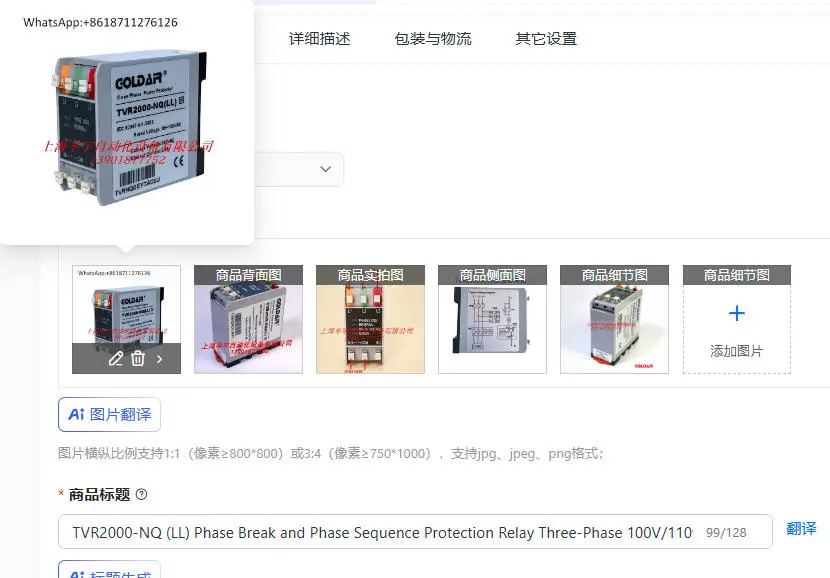This screenshot has width=830, height=578.
Task: Click the 翻译 link beside title field
Action: pos(801,529)
